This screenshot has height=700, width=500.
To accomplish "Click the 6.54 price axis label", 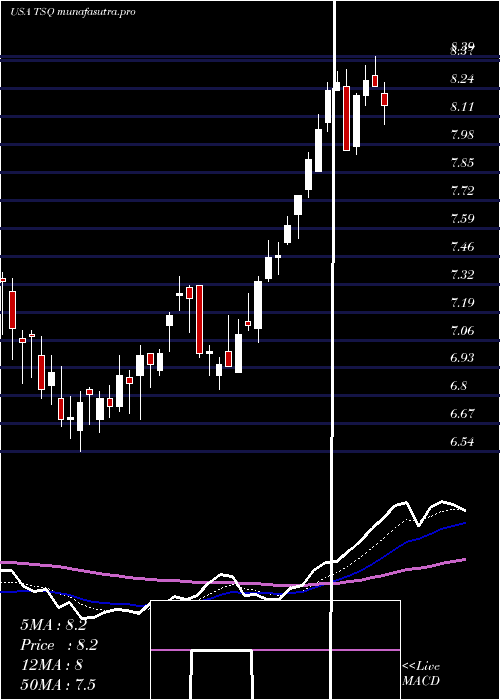I will coord(462,442).
